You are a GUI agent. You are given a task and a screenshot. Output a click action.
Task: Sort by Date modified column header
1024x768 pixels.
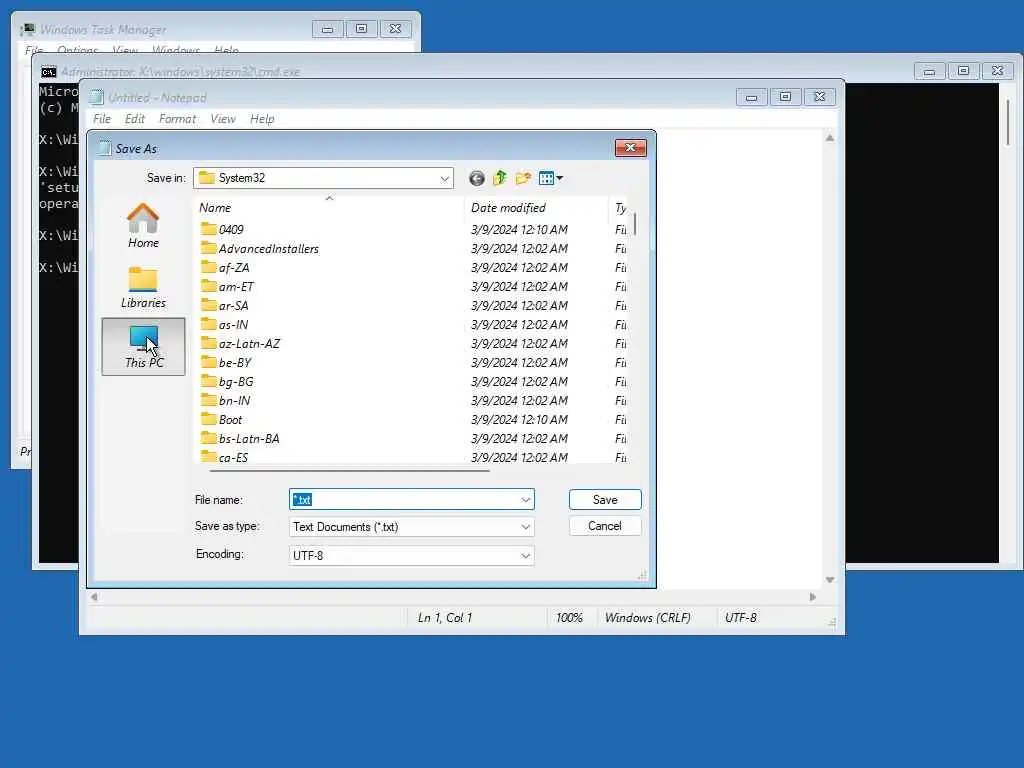point(536,208)
